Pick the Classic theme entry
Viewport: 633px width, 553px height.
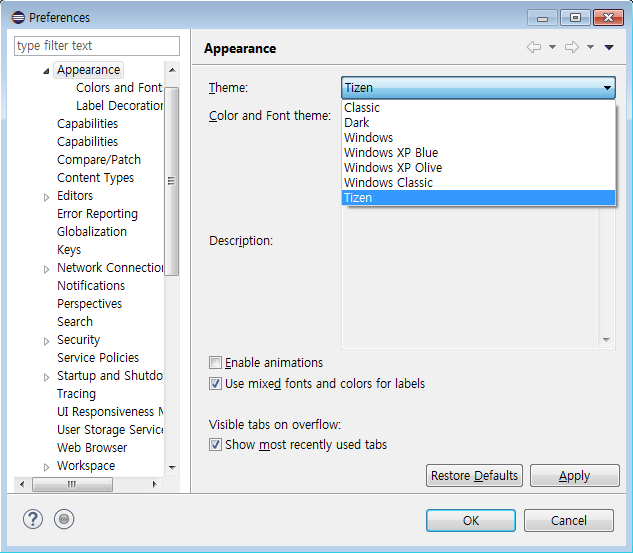(362, 108)
